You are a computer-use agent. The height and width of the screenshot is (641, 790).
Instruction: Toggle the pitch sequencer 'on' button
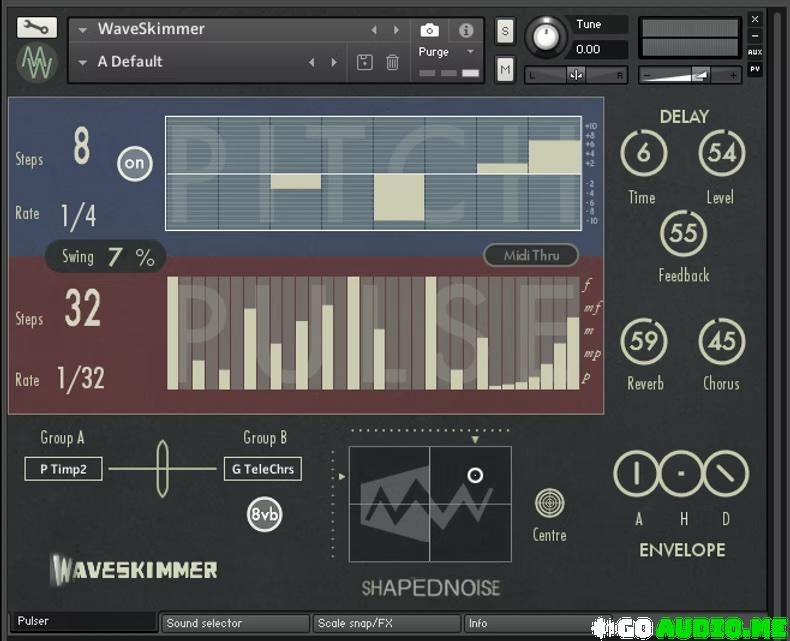(x=135, y=163)
